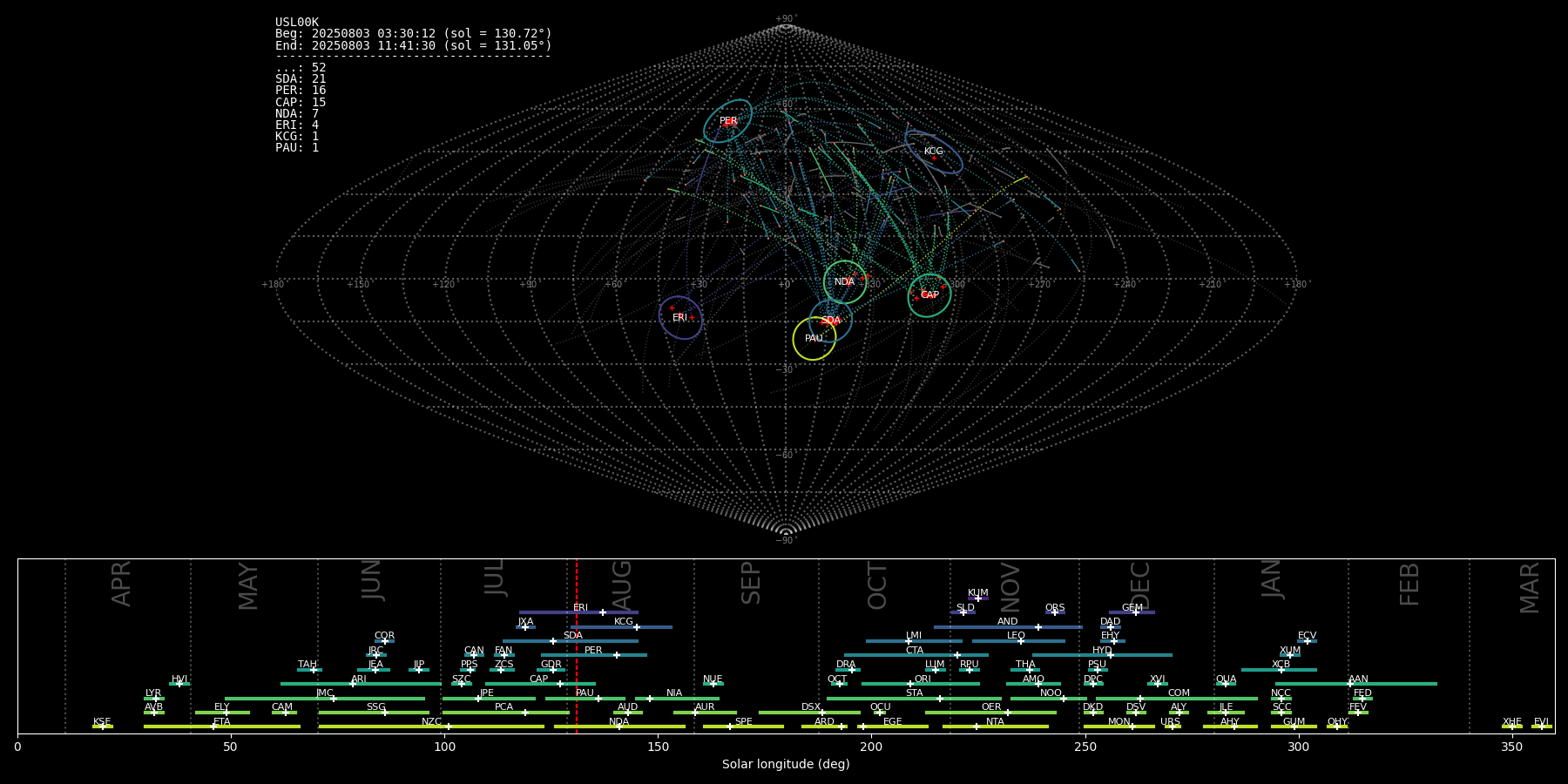The width and height of the screenshot is (1568, 784).
Task: Select the 'USL00K' station title text
Action: tap(297, 23)
